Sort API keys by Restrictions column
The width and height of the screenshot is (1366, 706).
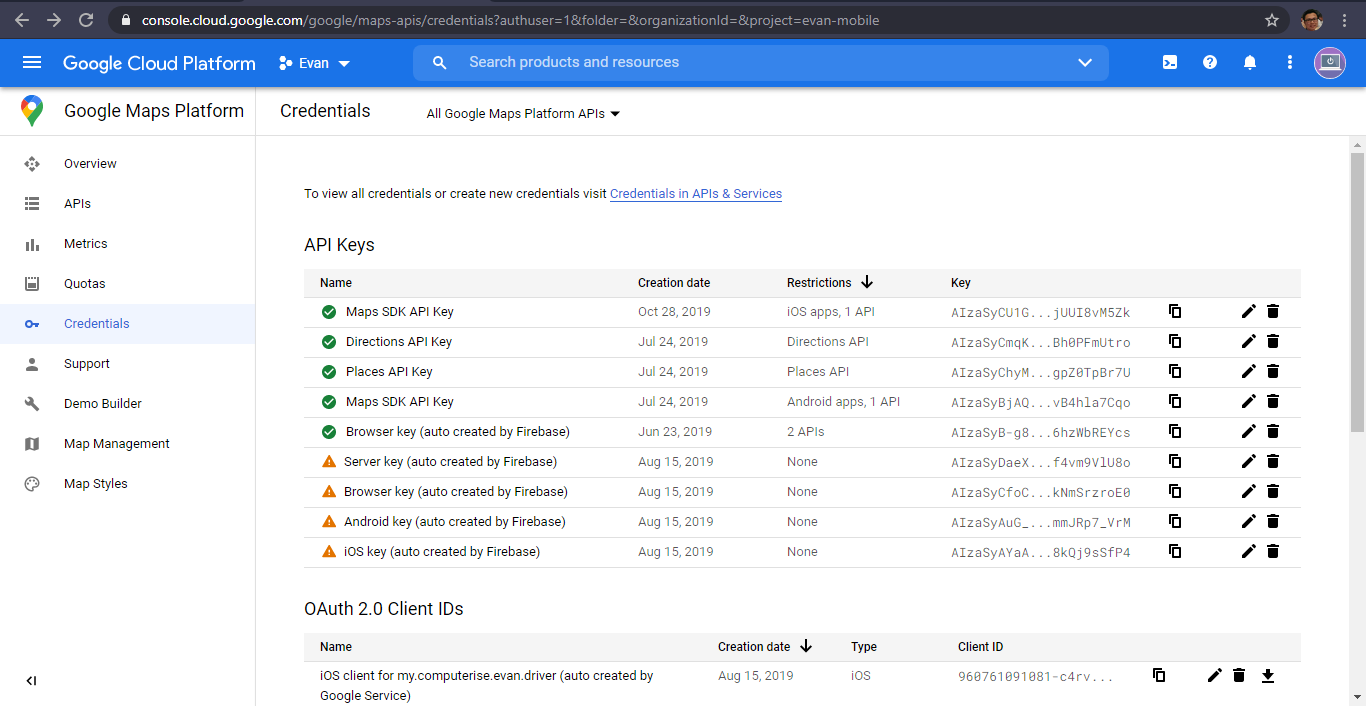(830, 283)
